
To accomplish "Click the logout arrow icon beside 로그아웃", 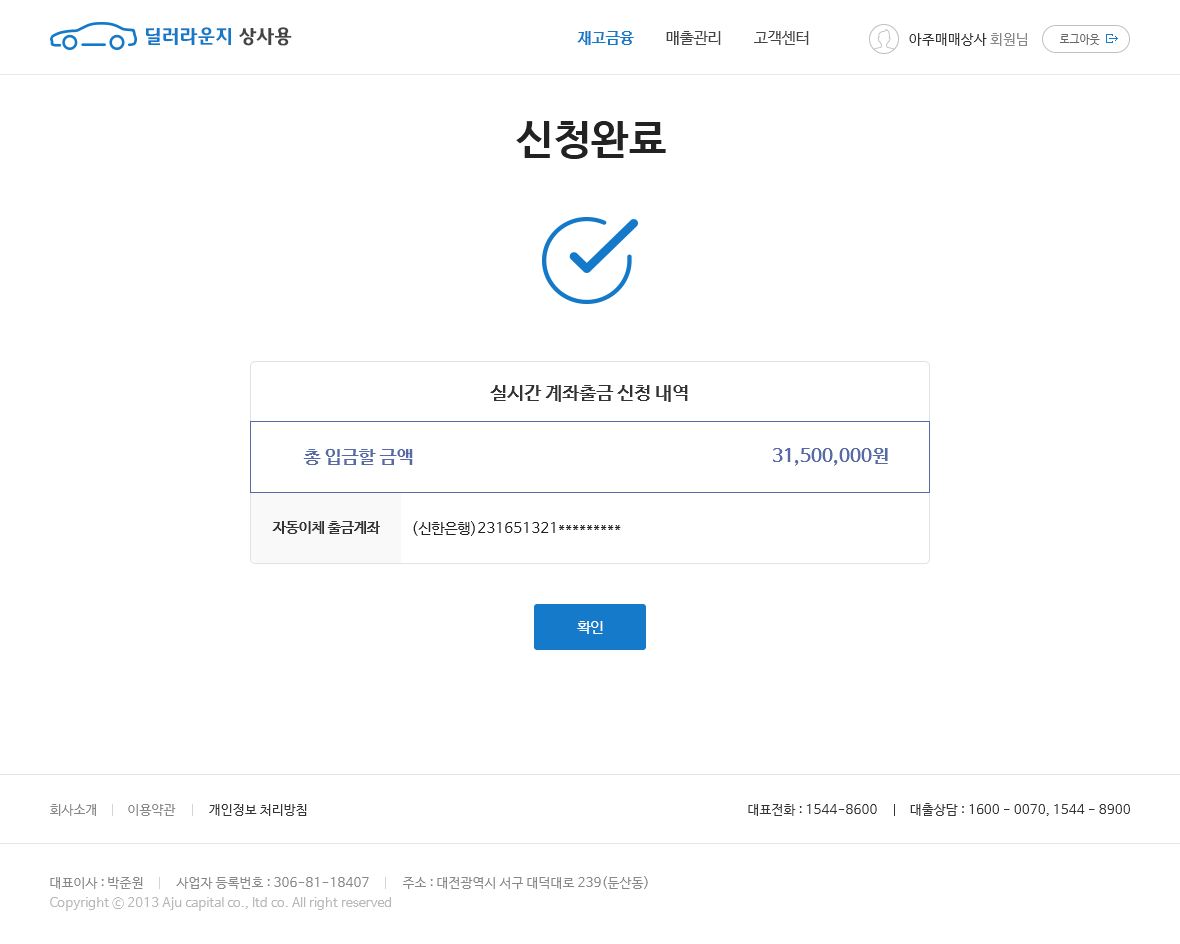I will point(1114,38).
